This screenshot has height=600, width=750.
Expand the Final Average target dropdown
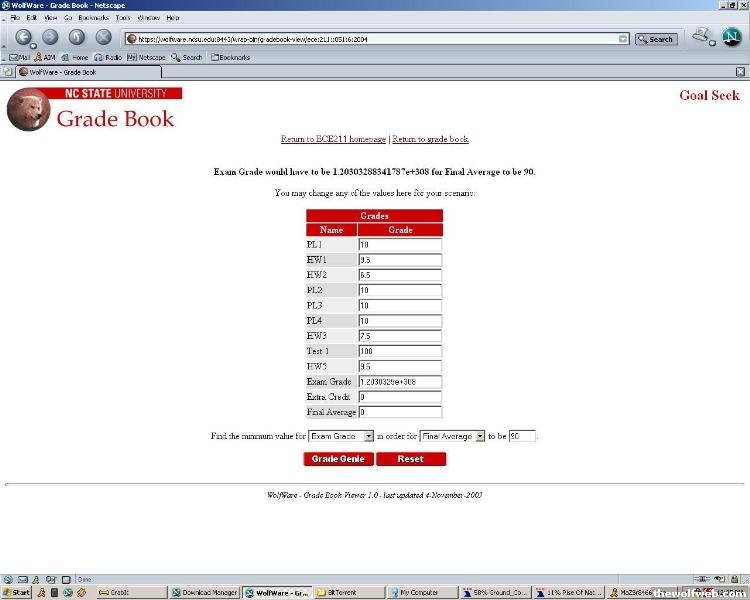click(x=480, y=436)
